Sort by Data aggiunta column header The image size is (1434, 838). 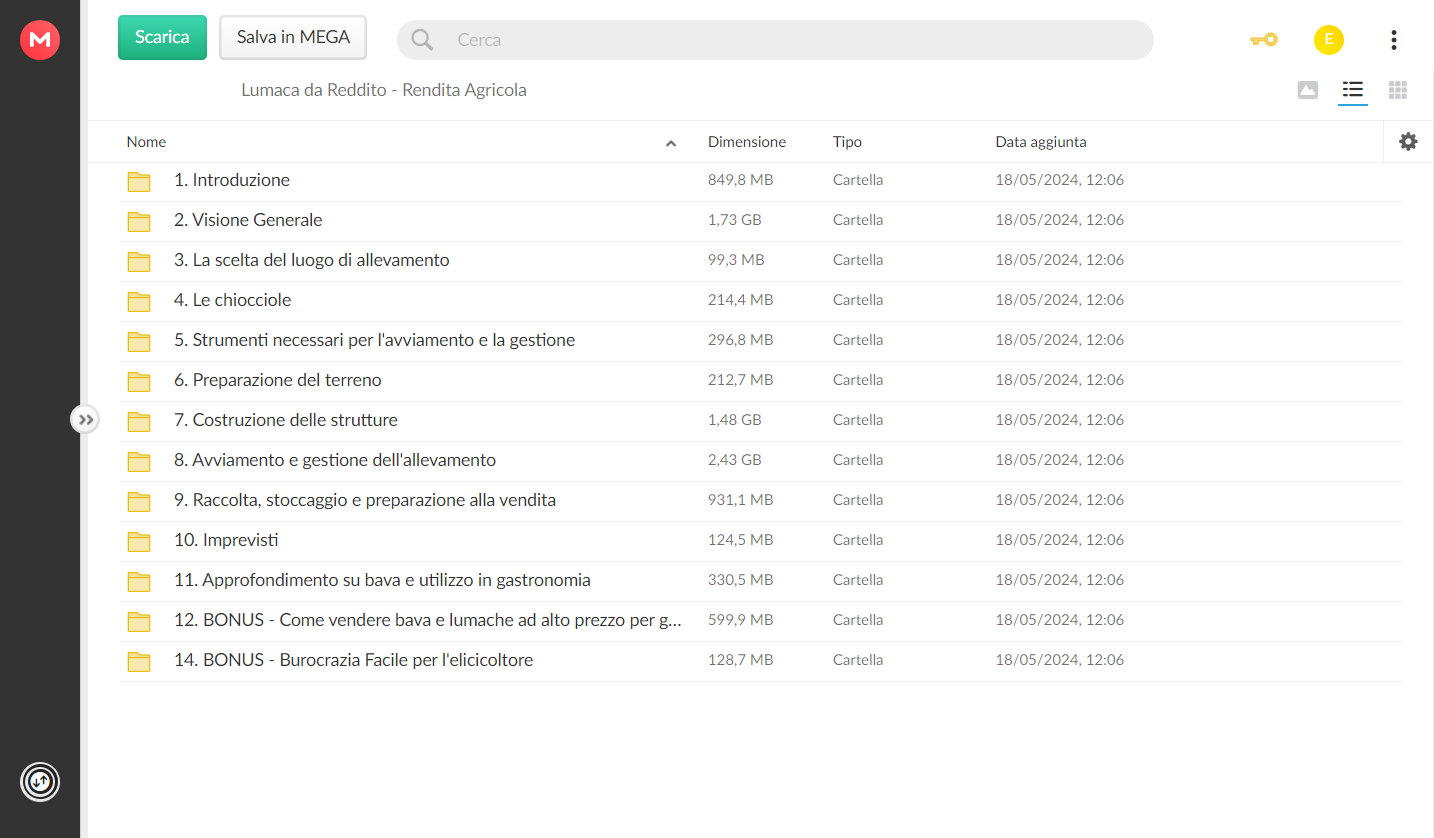[1041, 142]
